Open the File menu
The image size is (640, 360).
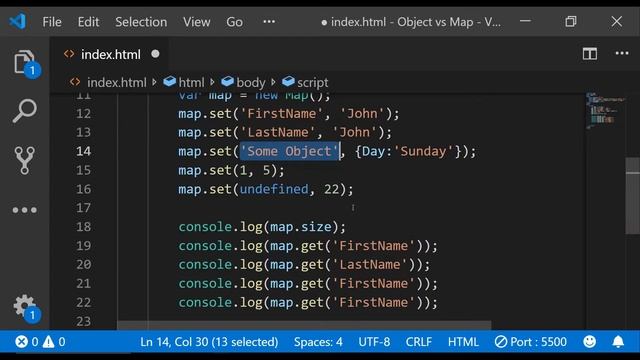[52, 22]
